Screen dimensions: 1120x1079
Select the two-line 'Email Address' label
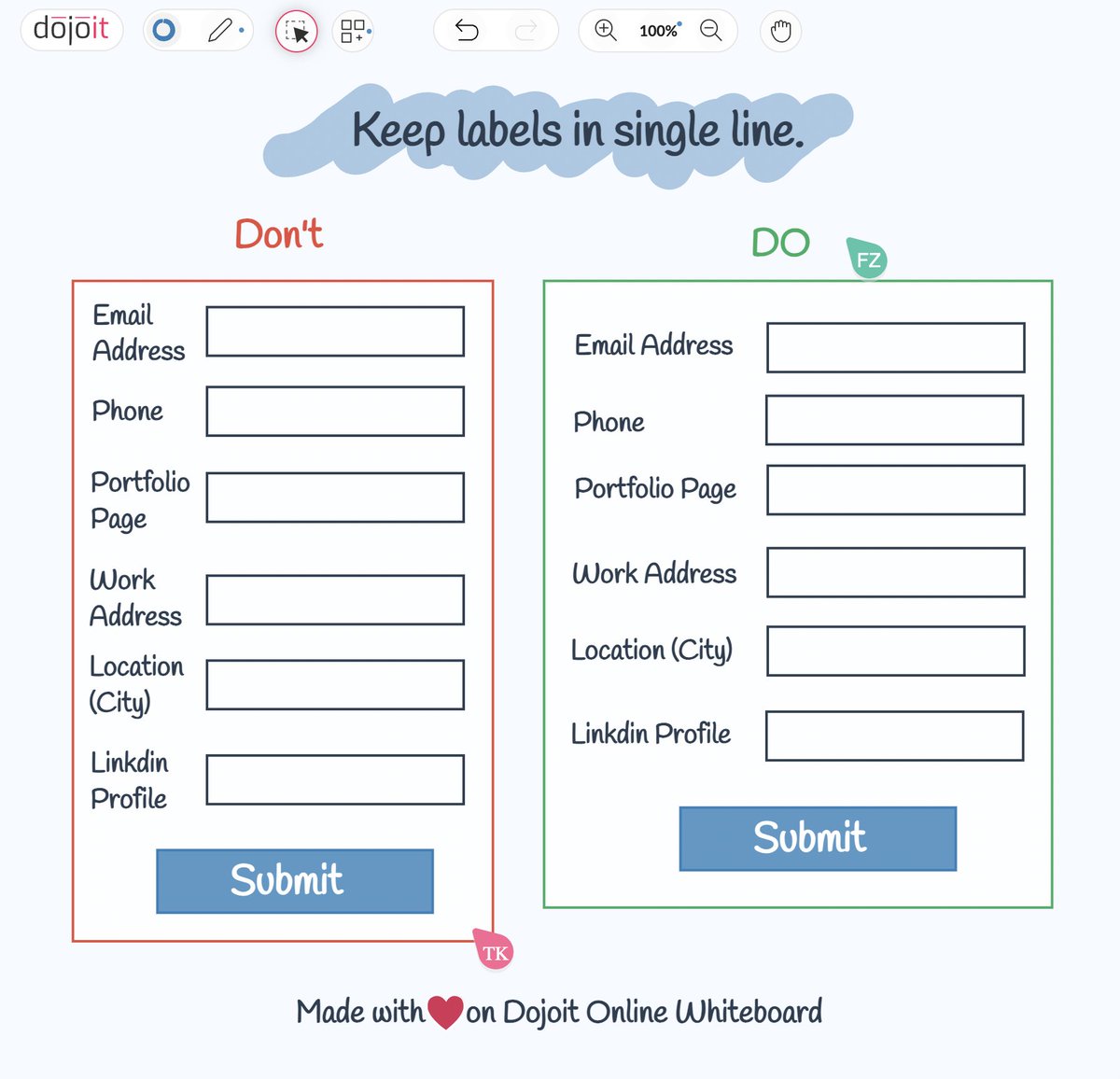coord(138,333)
